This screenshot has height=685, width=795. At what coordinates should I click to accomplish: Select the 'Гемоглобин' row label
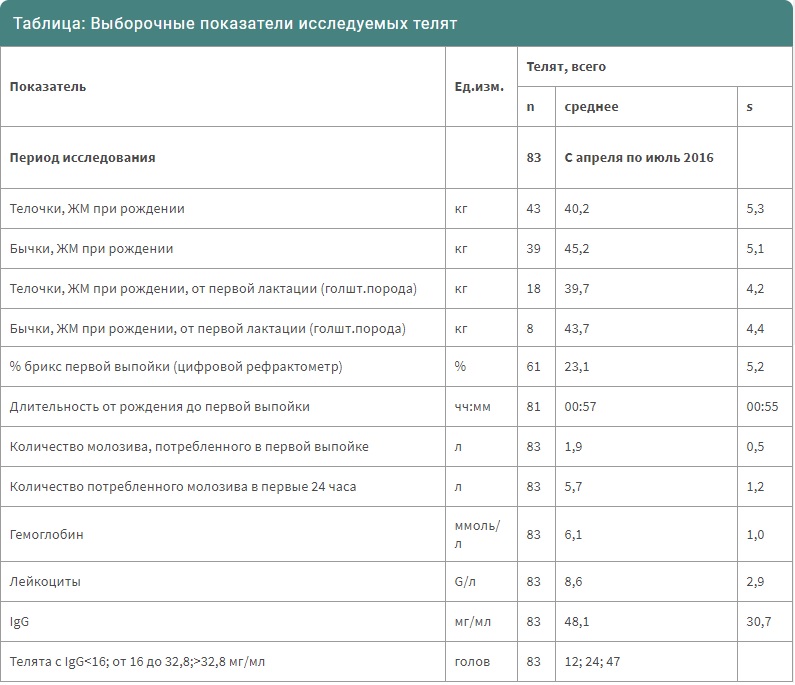[x=46, y=535]
